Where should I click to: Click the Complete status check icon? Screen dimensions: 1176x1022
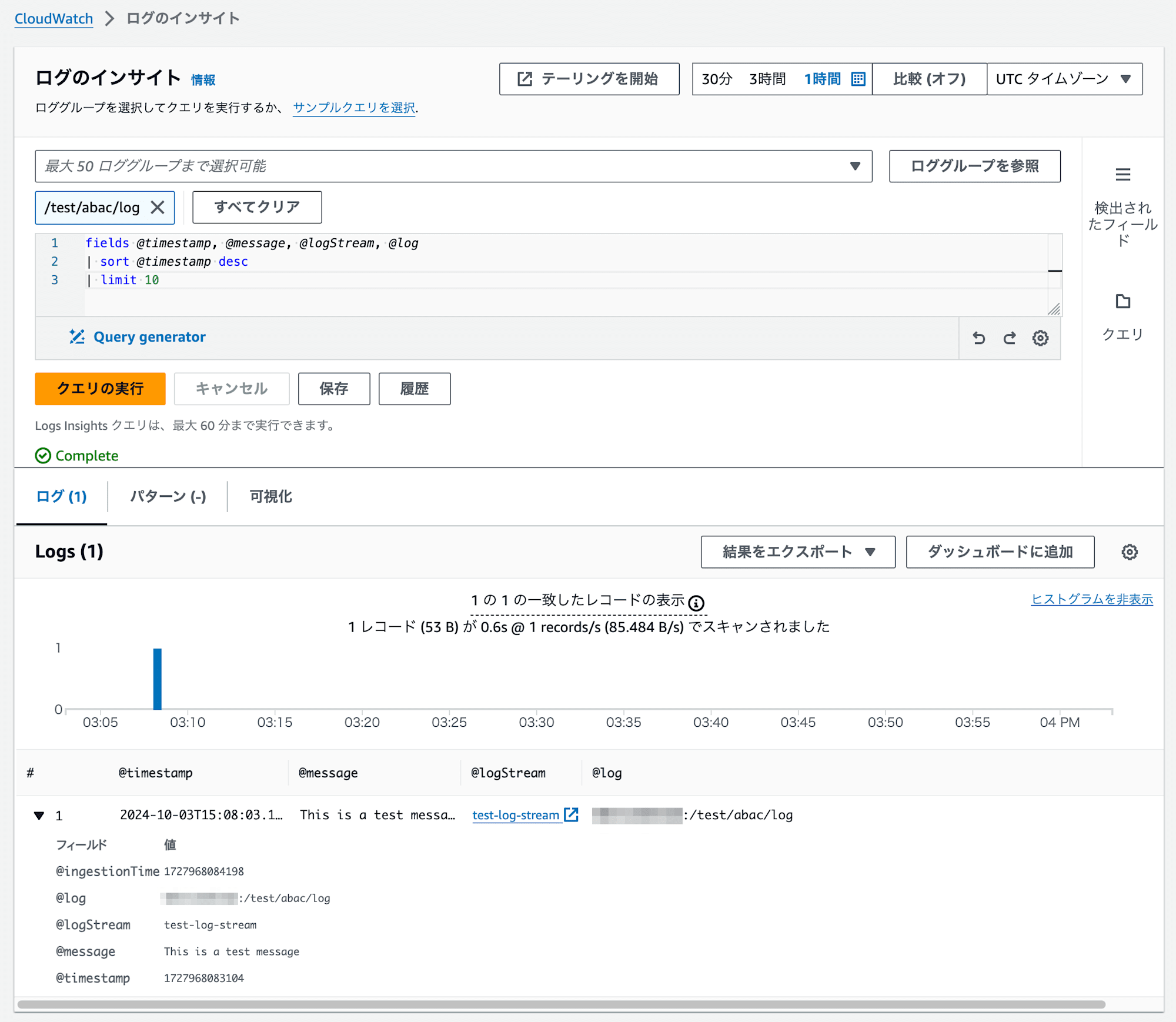coord(43,456)
